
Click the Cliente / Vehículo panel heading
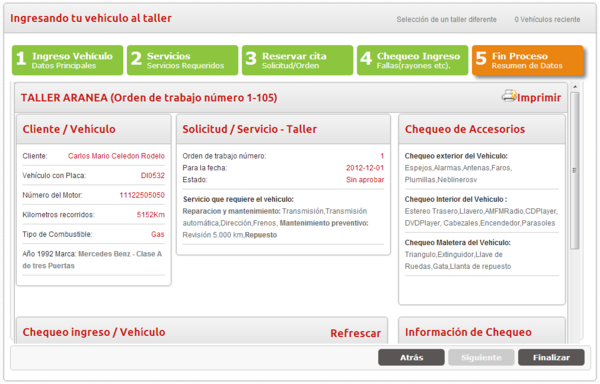coord(69,129)
